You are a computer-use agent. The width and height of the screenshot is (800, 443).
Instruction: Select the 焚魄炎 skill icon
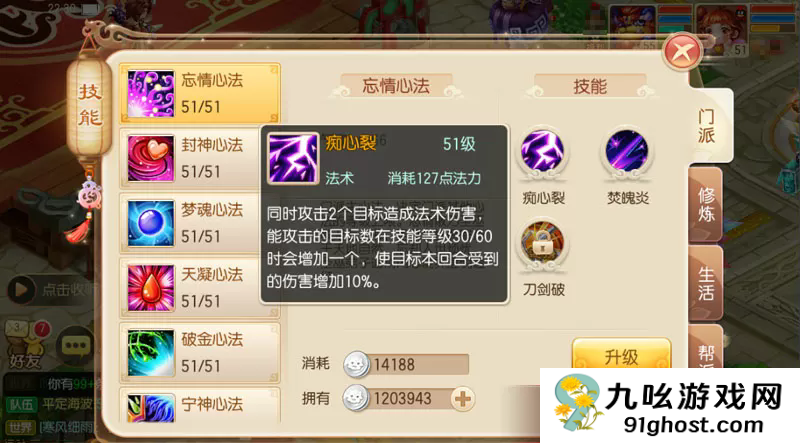(x=627, y=153)
